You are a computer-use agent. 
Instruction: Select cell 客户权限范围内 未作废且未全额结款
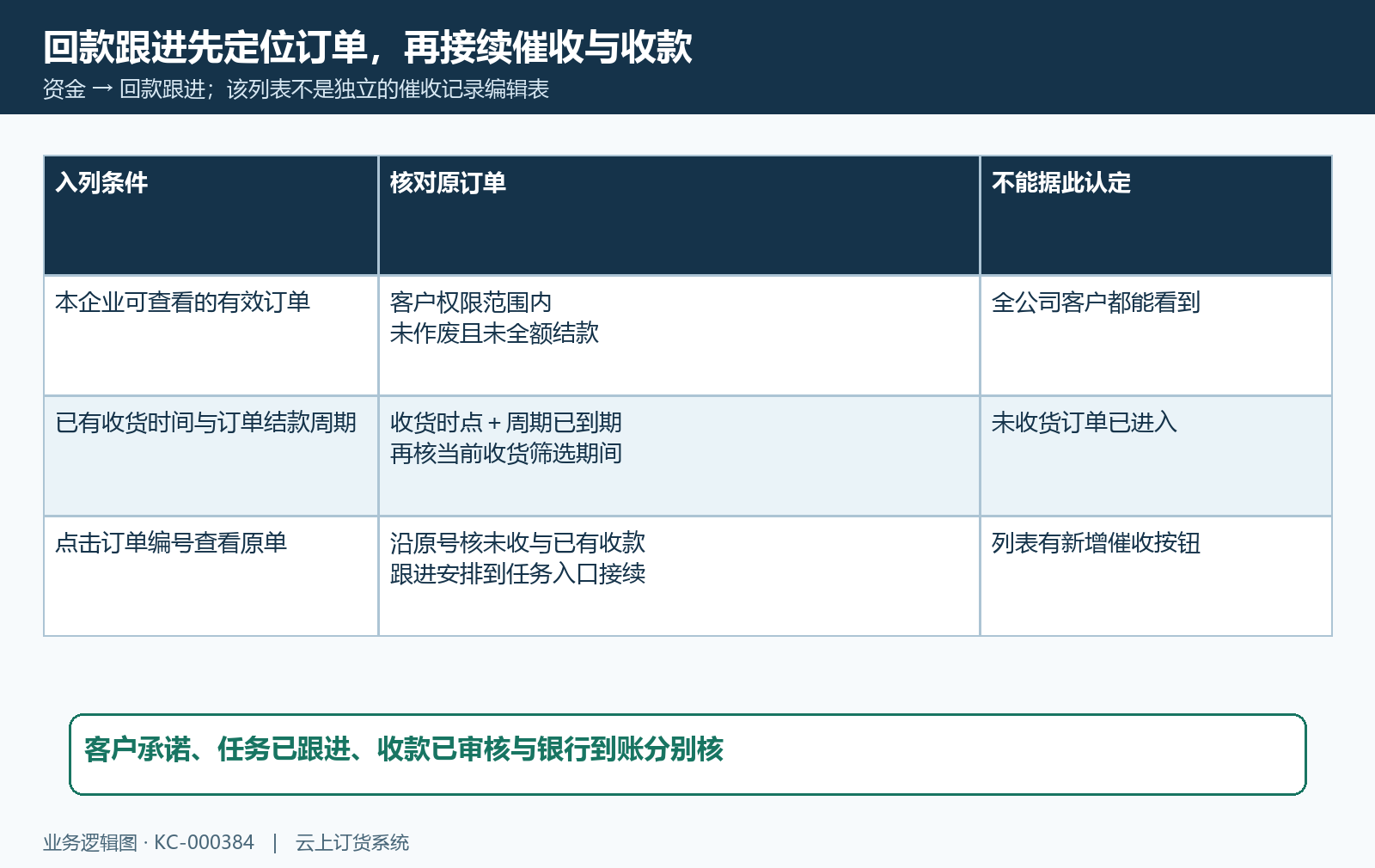click(679, 335)
